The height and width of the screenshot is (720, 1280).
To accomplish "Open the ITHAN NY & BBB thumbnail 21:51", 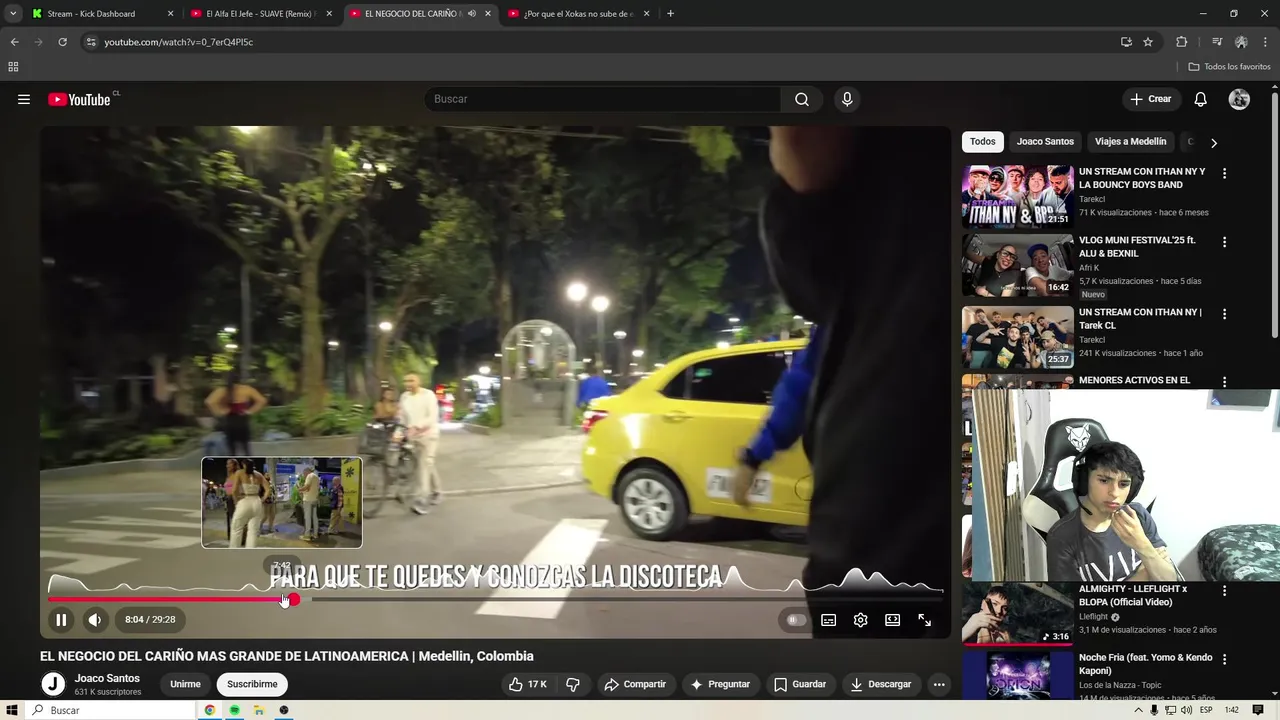I will coord(1017,196).
